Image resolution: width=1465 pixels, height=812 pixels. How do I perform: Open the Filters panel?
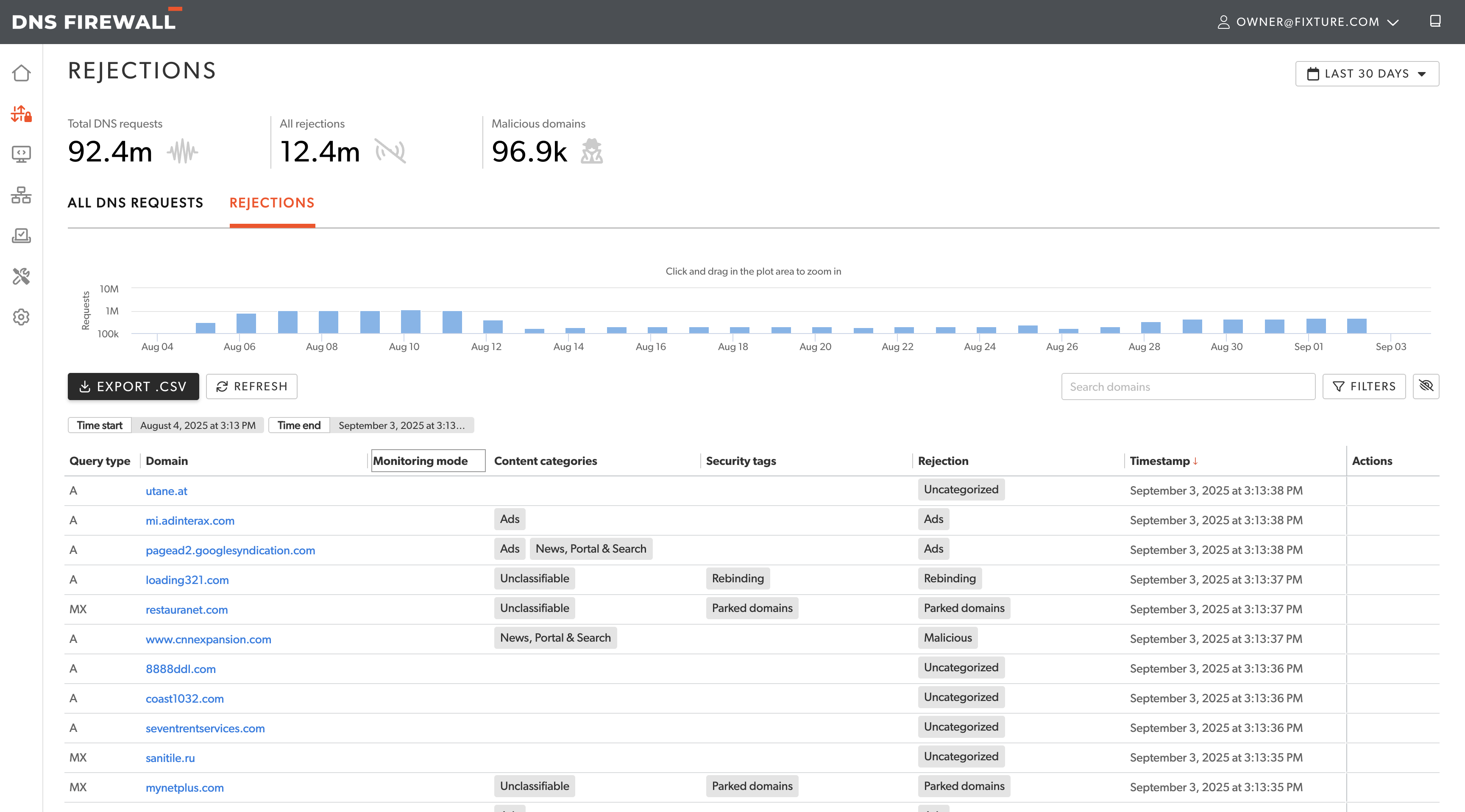click(x=1363, y=387)
